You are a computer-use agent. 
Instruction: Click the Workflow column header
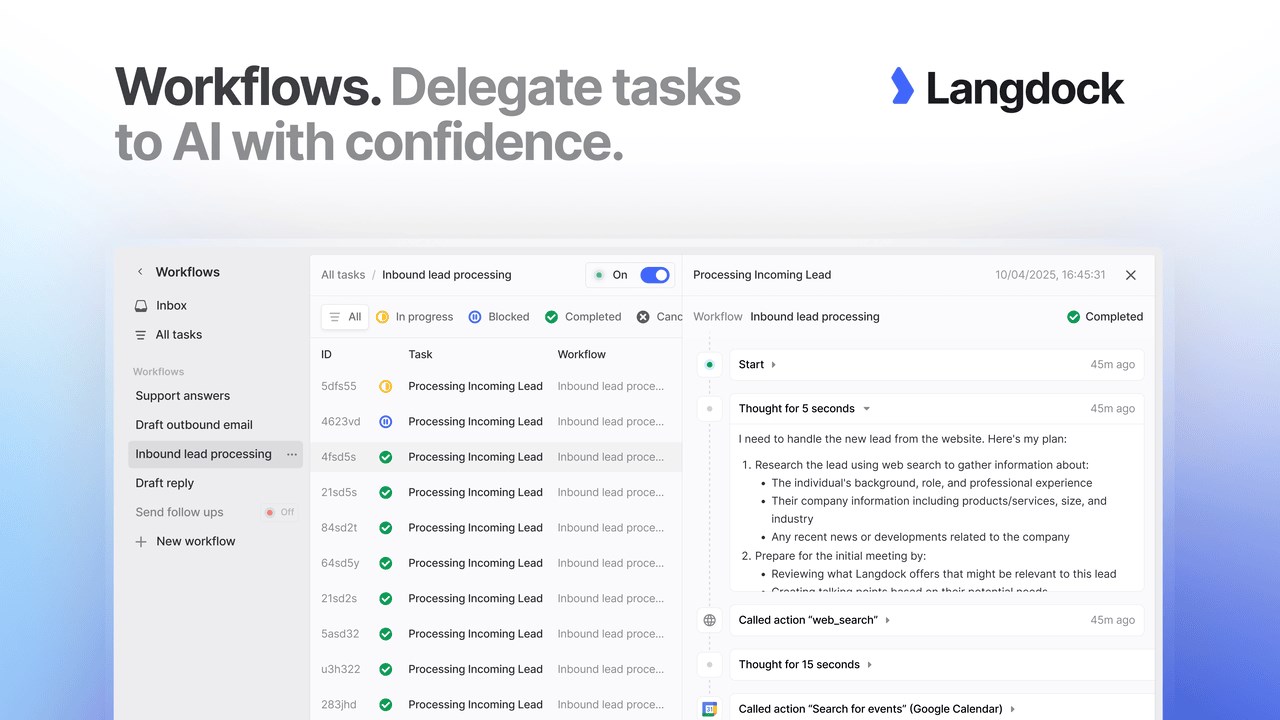click(582, 355)
